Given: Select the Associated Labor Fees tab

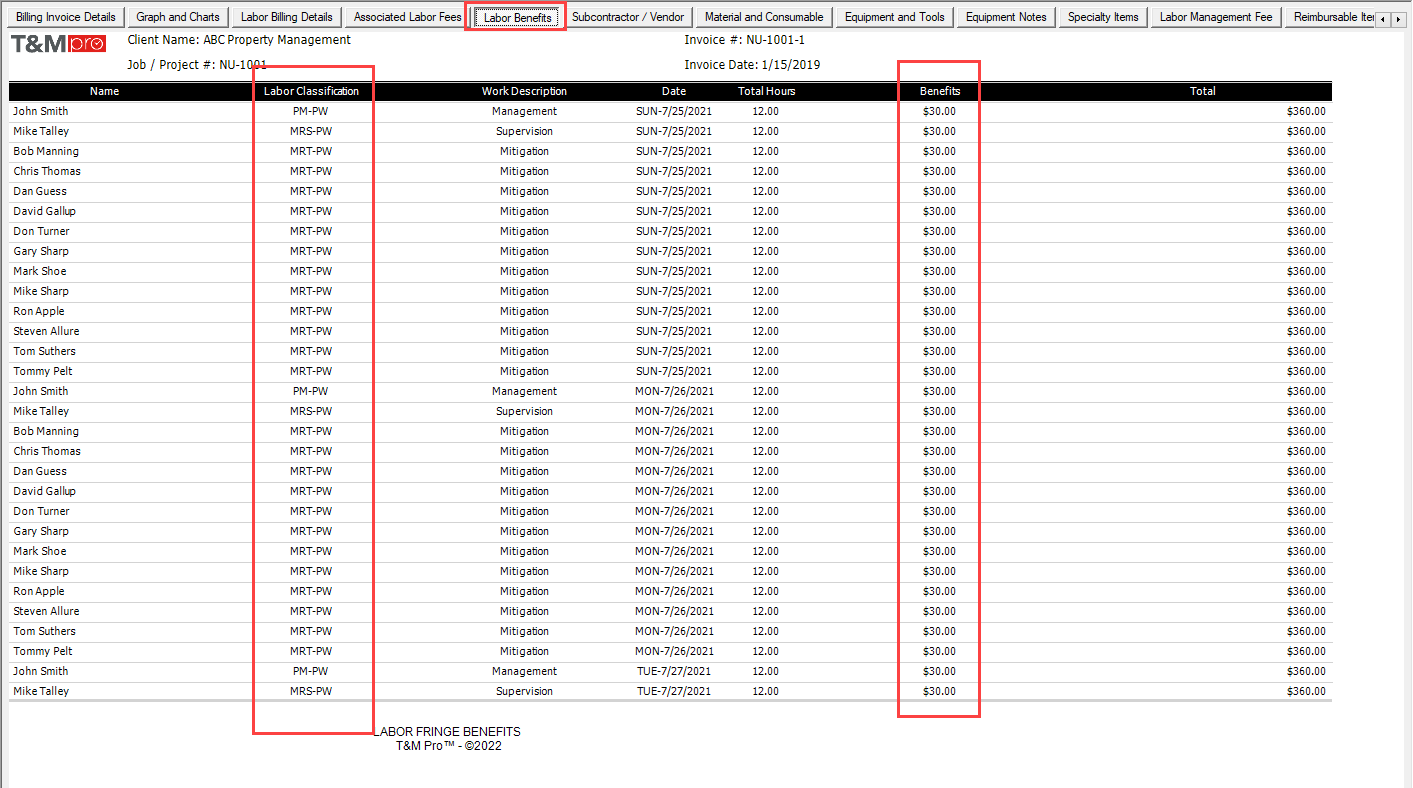Looking at the screenshot, I should (408, 17).
